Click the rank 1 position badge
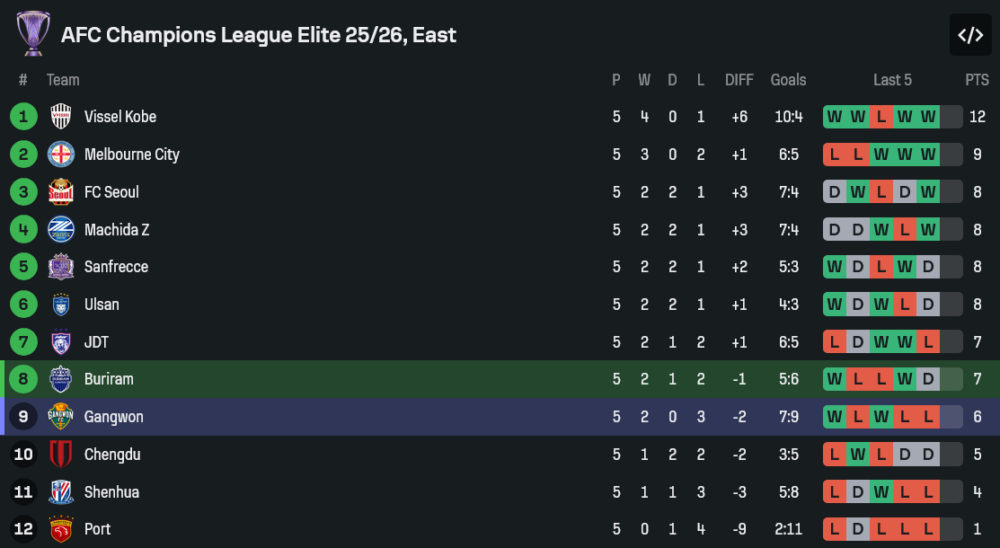This screenshot has height=548, width=1000. (x=23, y=117)
